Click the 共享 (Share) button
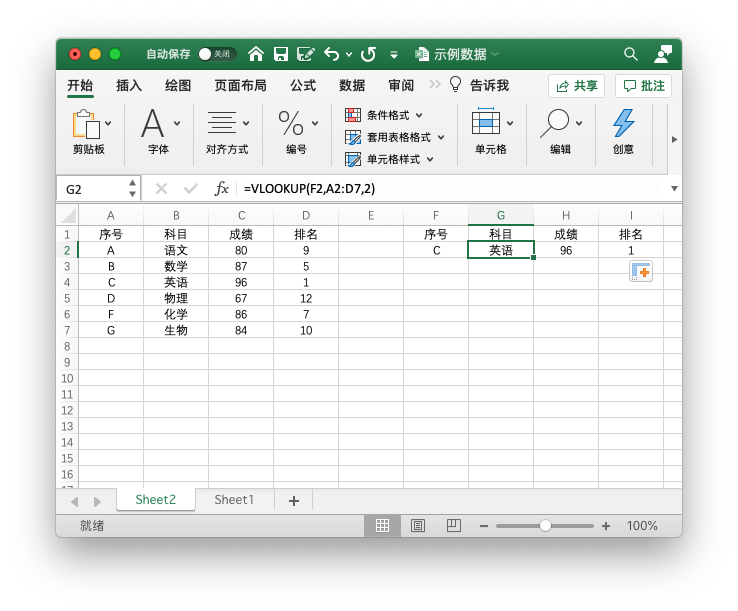The height and width of the screenshot is (611, 738). 576,86
